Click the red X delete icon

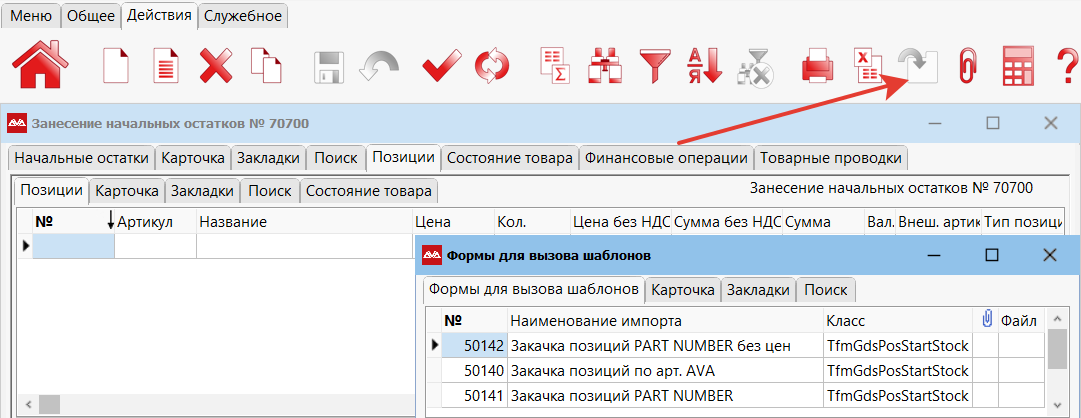tap(215, 67)
